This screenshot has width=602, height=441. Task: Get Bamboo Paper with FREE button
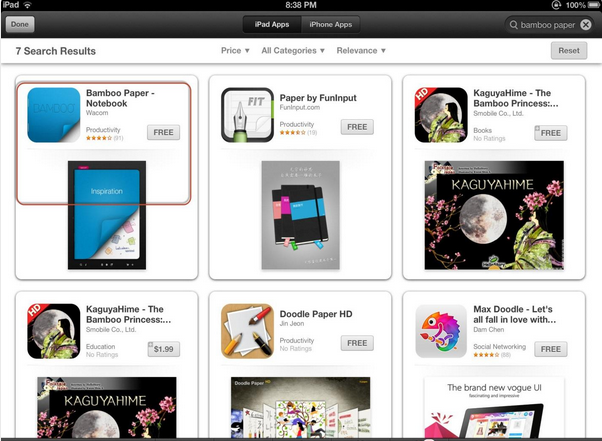164,132
